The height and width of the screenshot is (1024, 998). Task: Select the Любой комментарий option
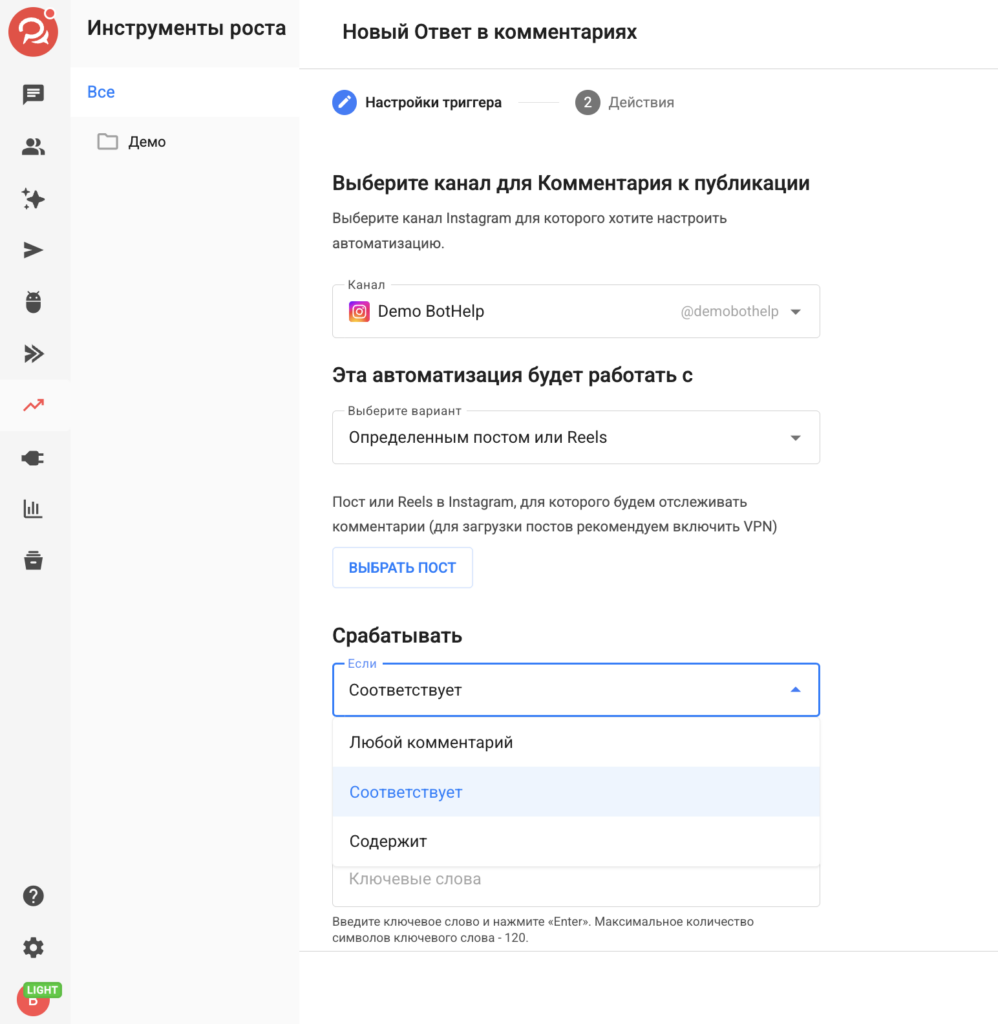[x=575, y=743]
